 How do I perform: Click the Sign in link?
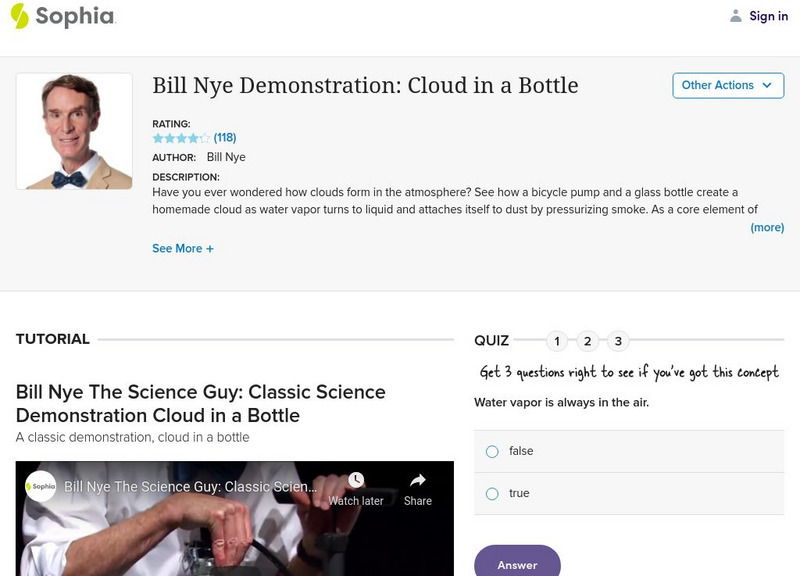pyautogui.click(x=768, y=16)
